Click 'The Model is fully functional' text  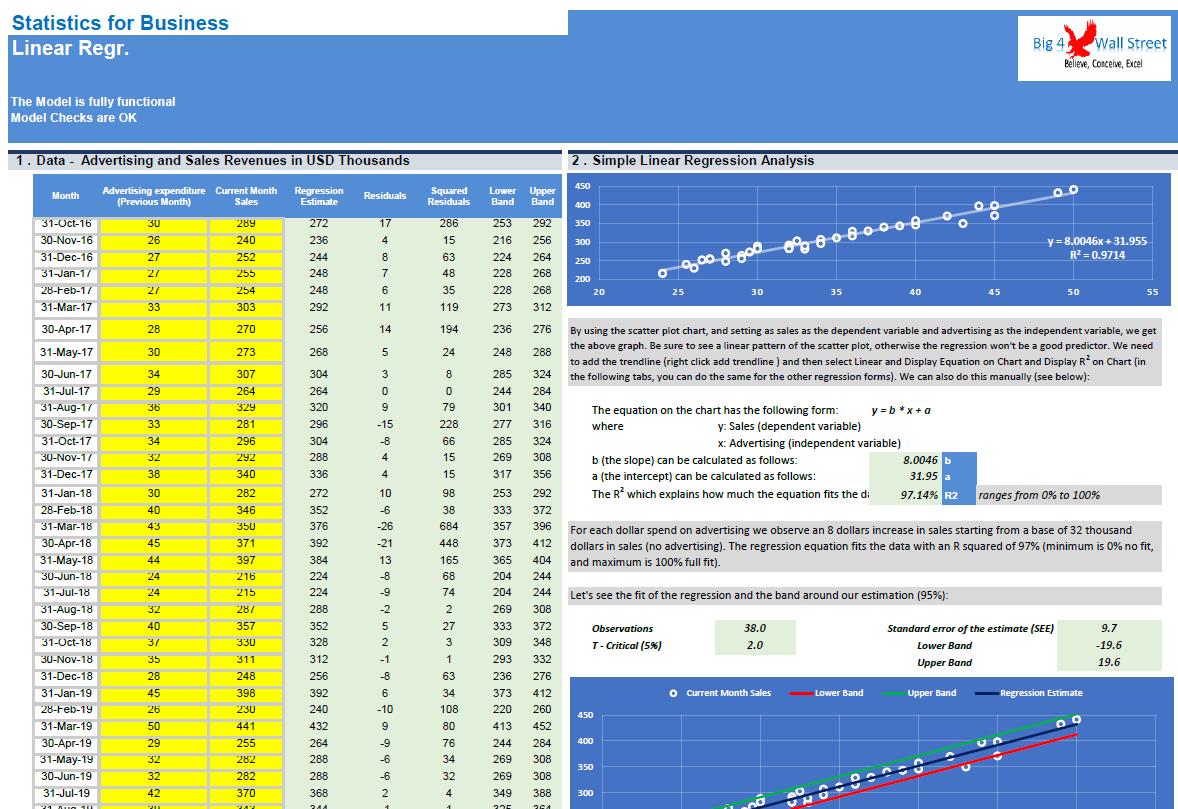tap(93, 102)
